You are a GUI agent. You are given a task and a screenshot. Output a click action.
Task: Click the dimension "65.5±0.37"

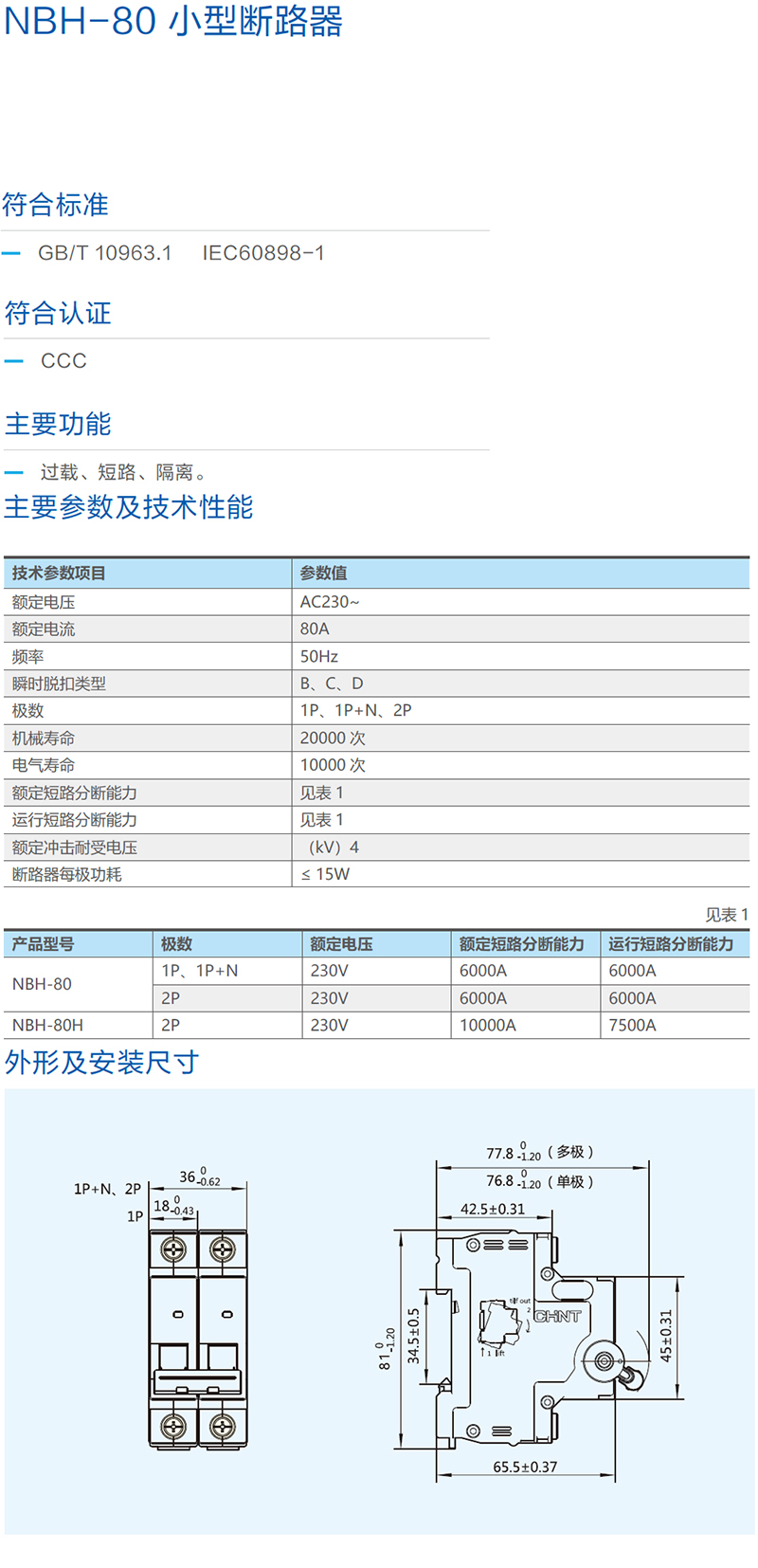tap(525, 1467)
